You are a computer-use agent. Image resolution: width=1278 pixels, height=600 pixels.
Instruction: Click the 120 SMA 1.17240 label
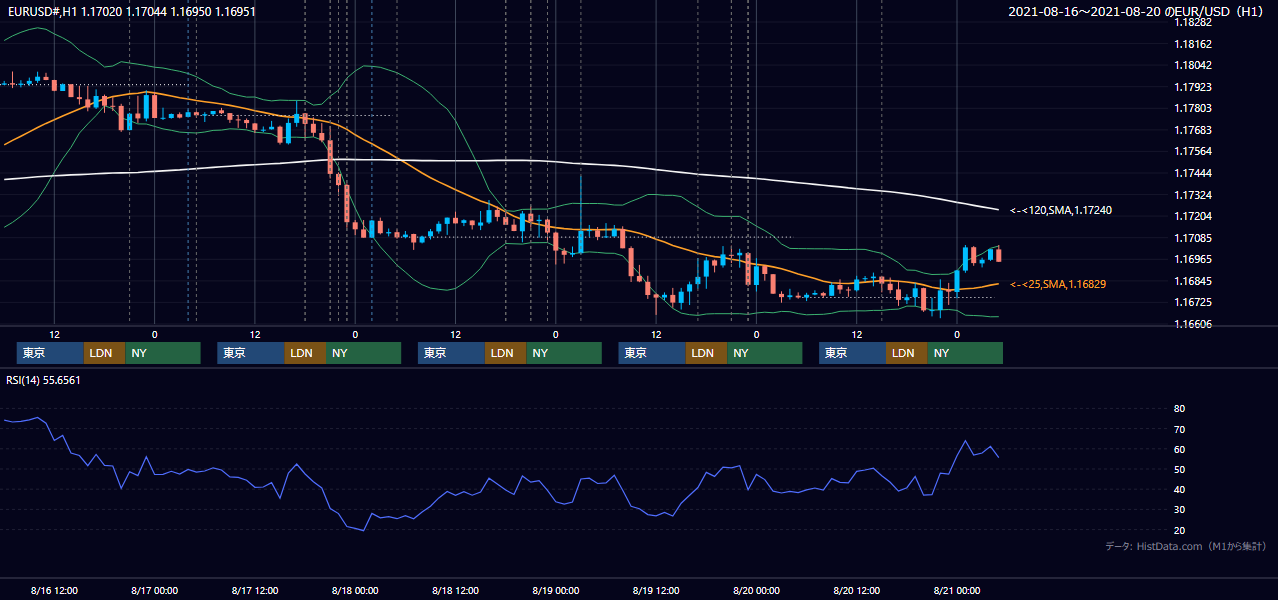pyautogui.click(x=1061, y=210)
